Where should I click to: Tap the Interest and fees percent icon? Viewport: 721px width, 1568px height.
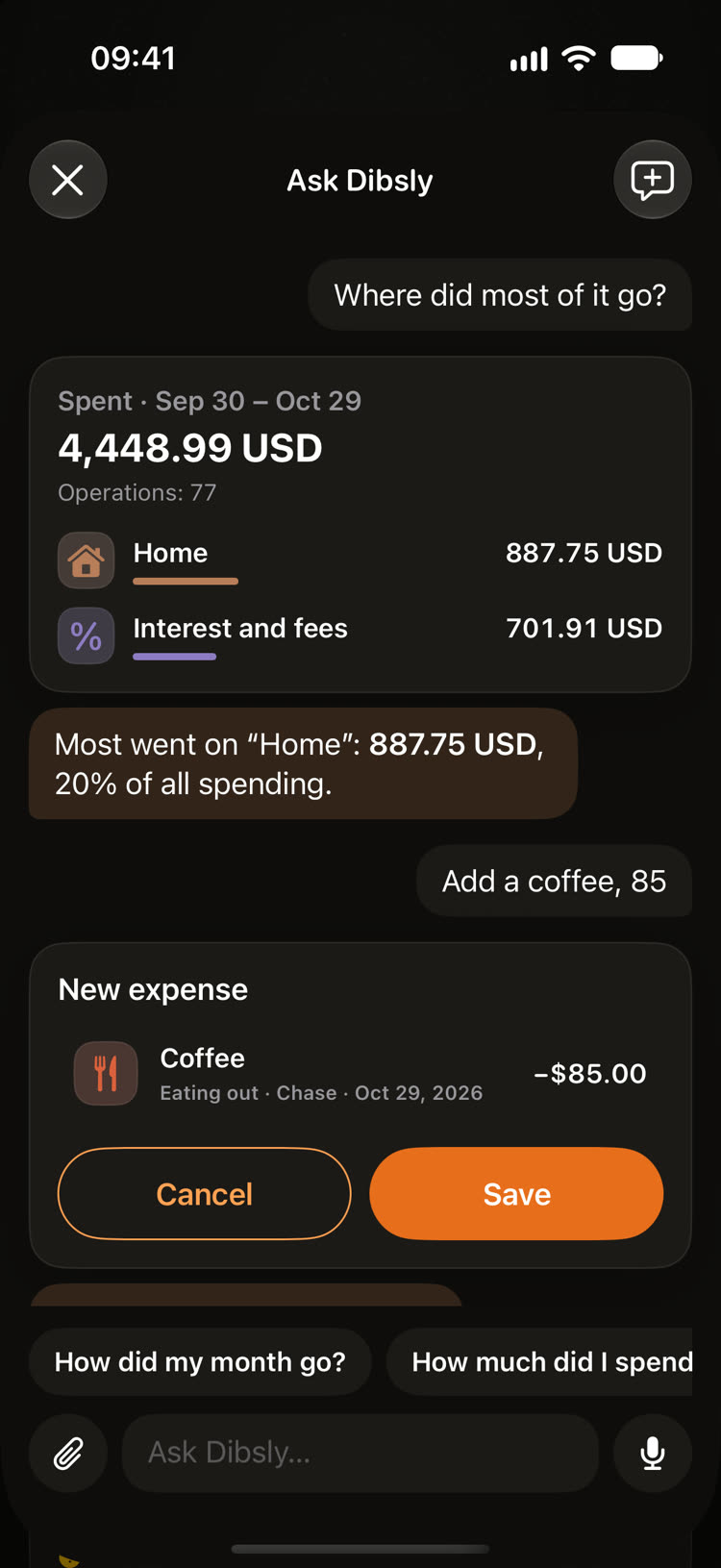pos(86,635)
